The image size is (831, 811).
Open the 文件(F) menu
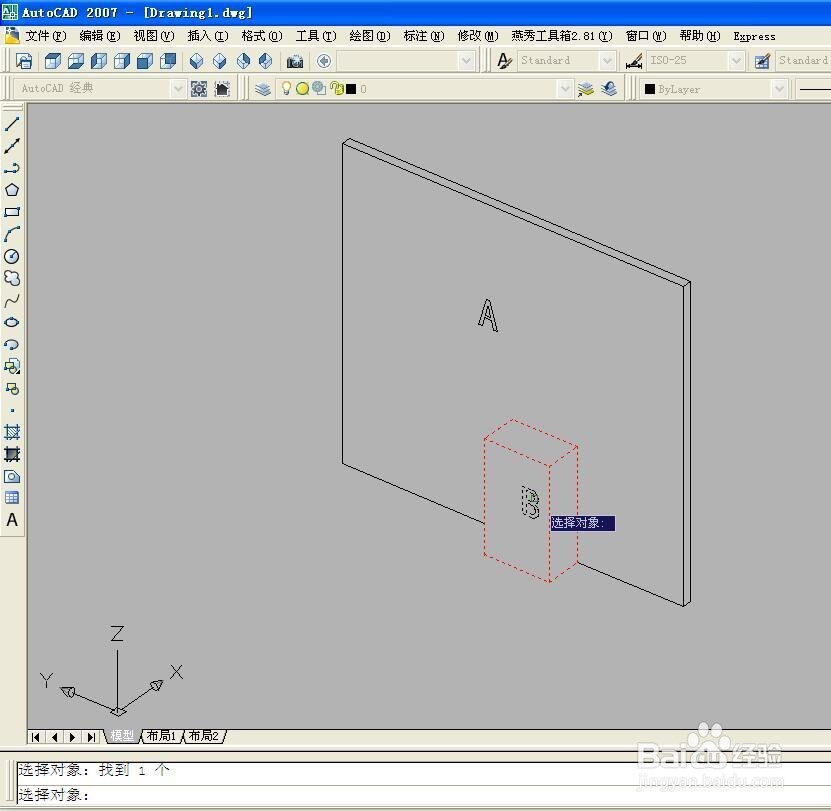pyautogui.click(x=46, y=36)
